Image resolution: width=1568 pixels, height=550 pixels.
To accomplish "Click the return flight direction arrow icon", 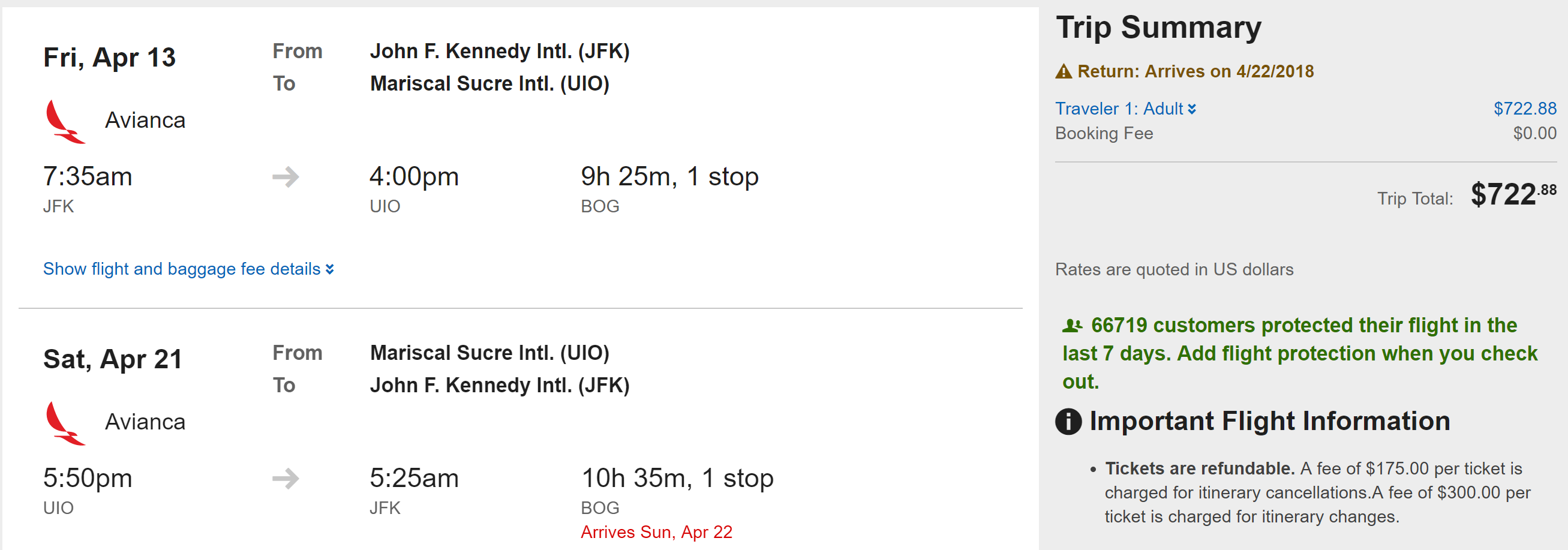I will 286,479.
